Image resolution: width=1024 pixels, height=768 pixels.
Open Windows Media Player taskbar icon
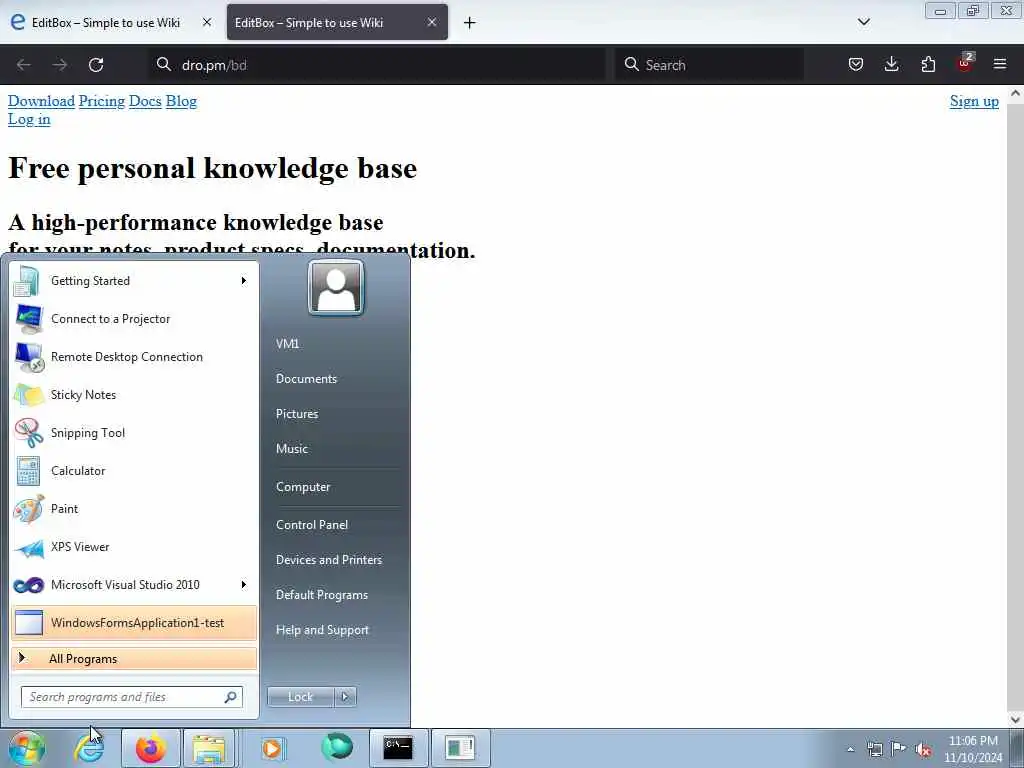click(272, 748)
